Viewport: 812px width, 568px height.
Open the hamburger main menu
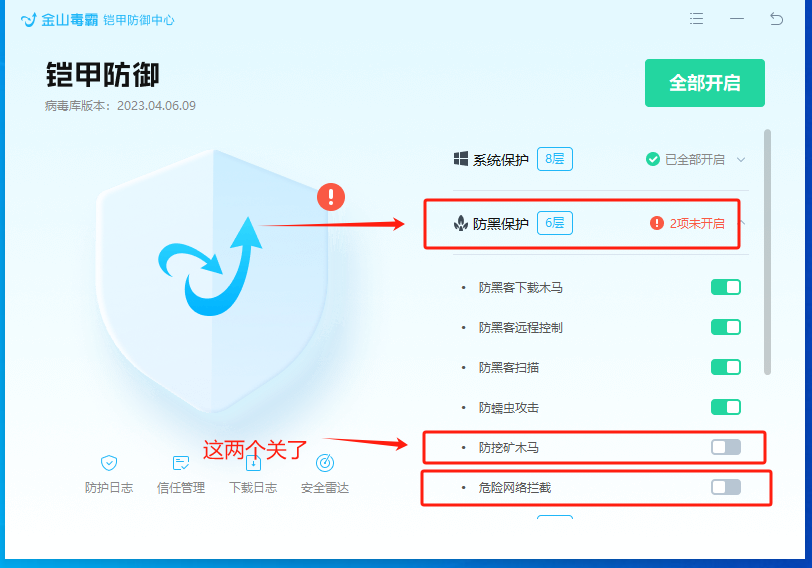point(697,19)
